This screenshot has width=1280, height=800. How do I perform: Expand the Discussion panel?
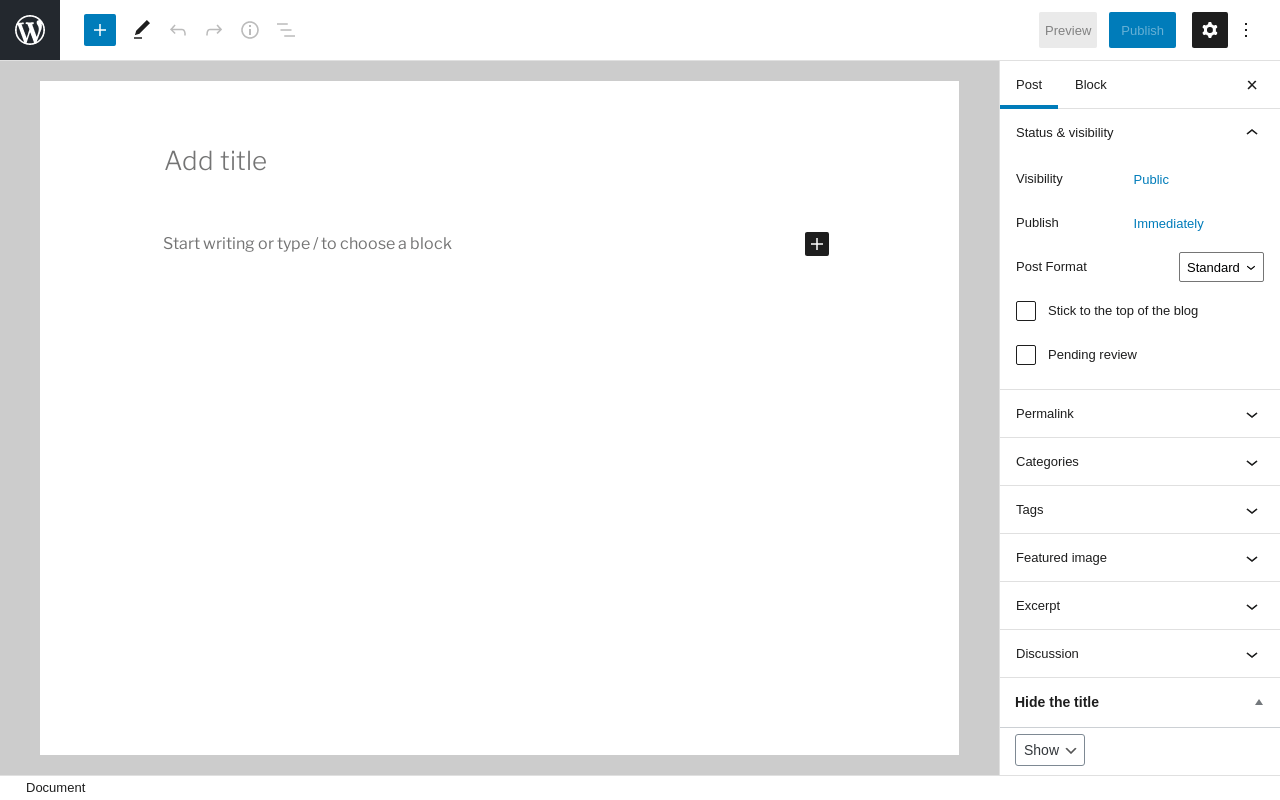1140,654
